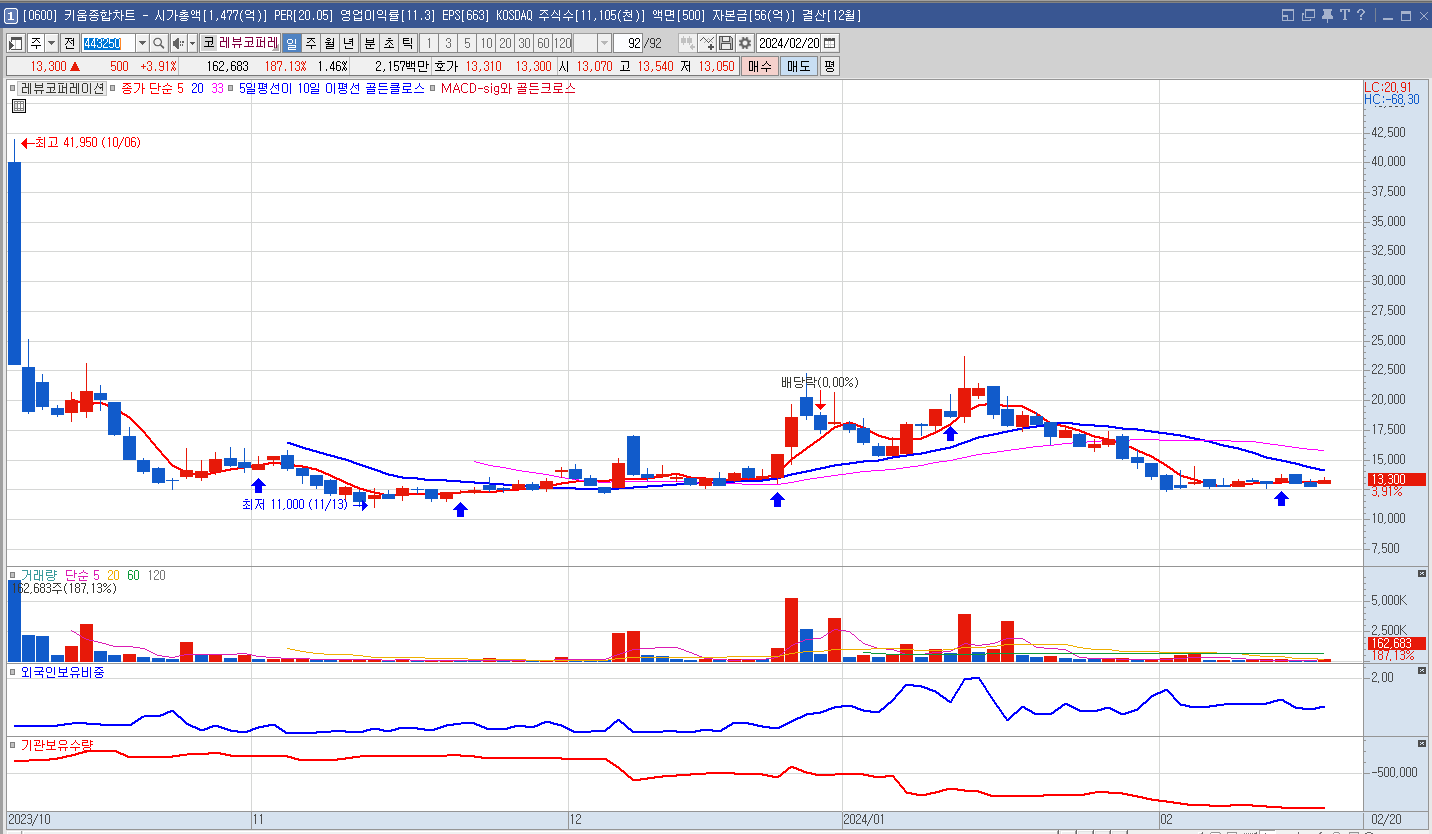Click the speaker sound icon in toolbar
1432x834 pixels.
click(x=178, y=43)
